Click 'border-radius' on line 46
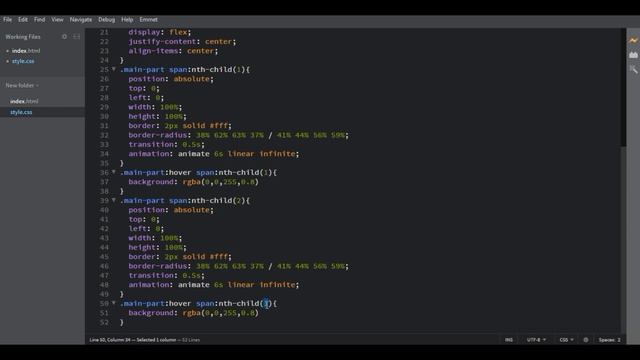This screenshot has width=640, height=360. [158, 266]
